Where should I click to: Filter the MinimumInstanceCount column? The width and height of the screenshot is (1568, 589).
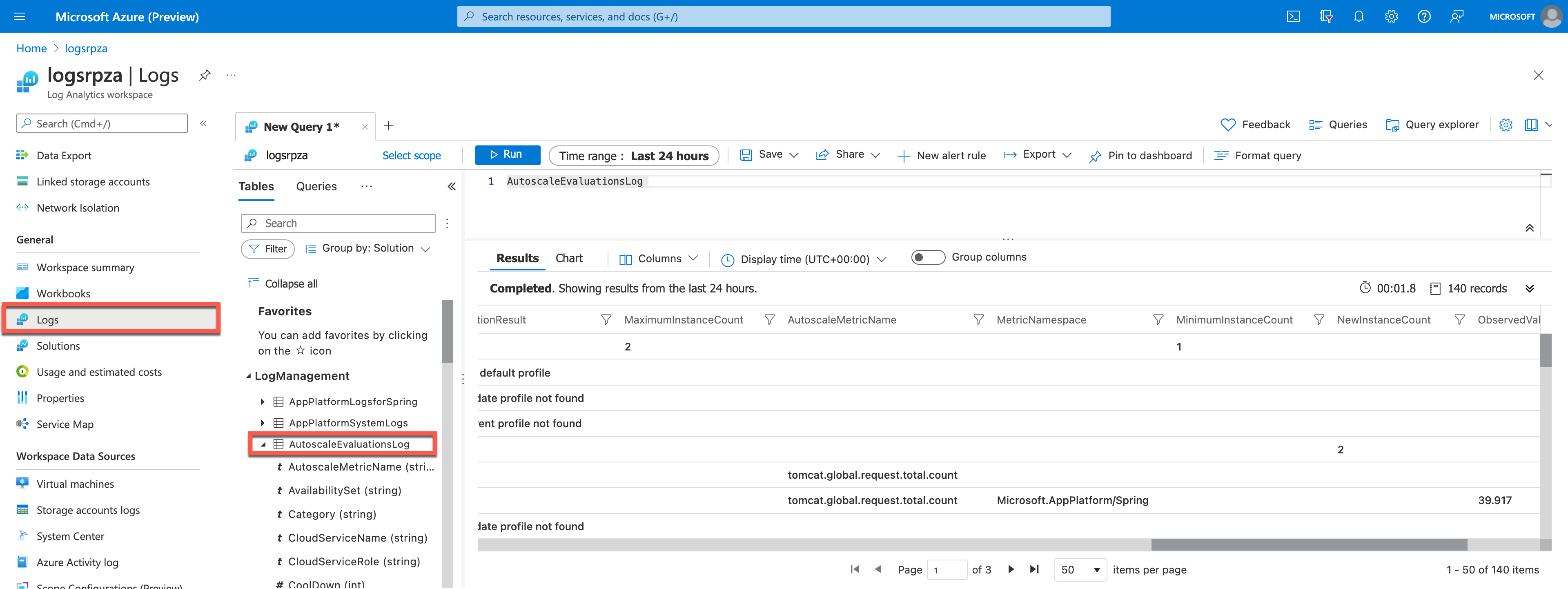pos(1319,320)
